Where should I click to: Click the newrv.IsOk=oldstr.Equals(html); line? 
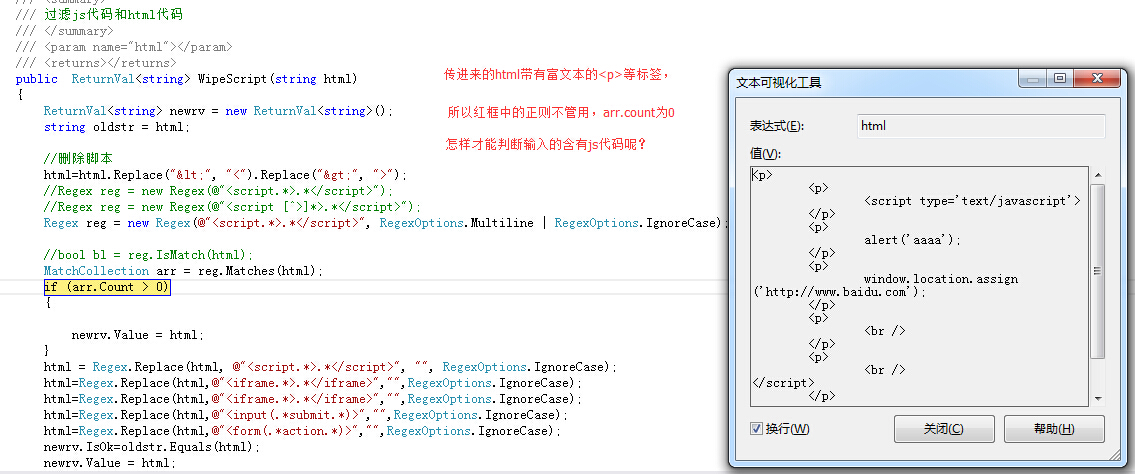(151, 447)
